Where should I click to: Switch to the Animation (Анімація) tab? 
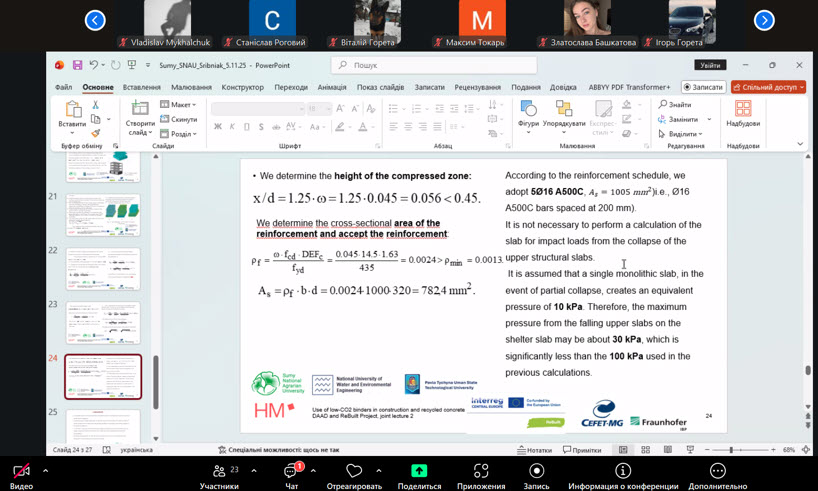pyautogui.click(x=331, y=88)
